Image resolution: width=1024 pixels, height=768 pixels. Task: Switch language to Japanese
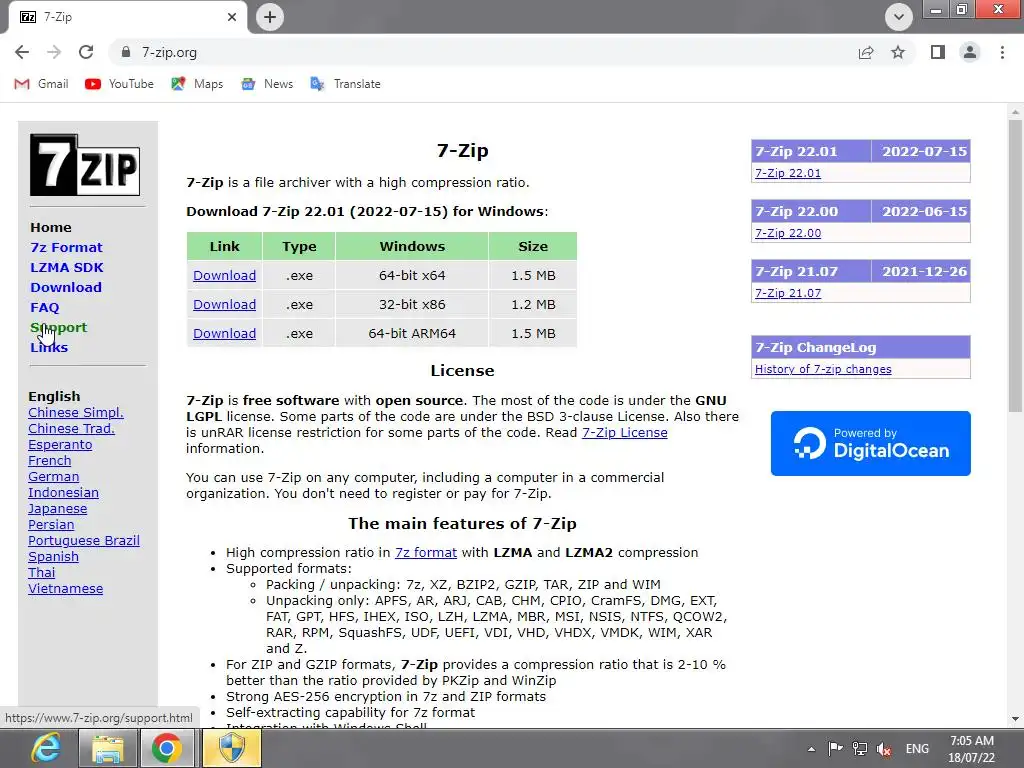57,509
